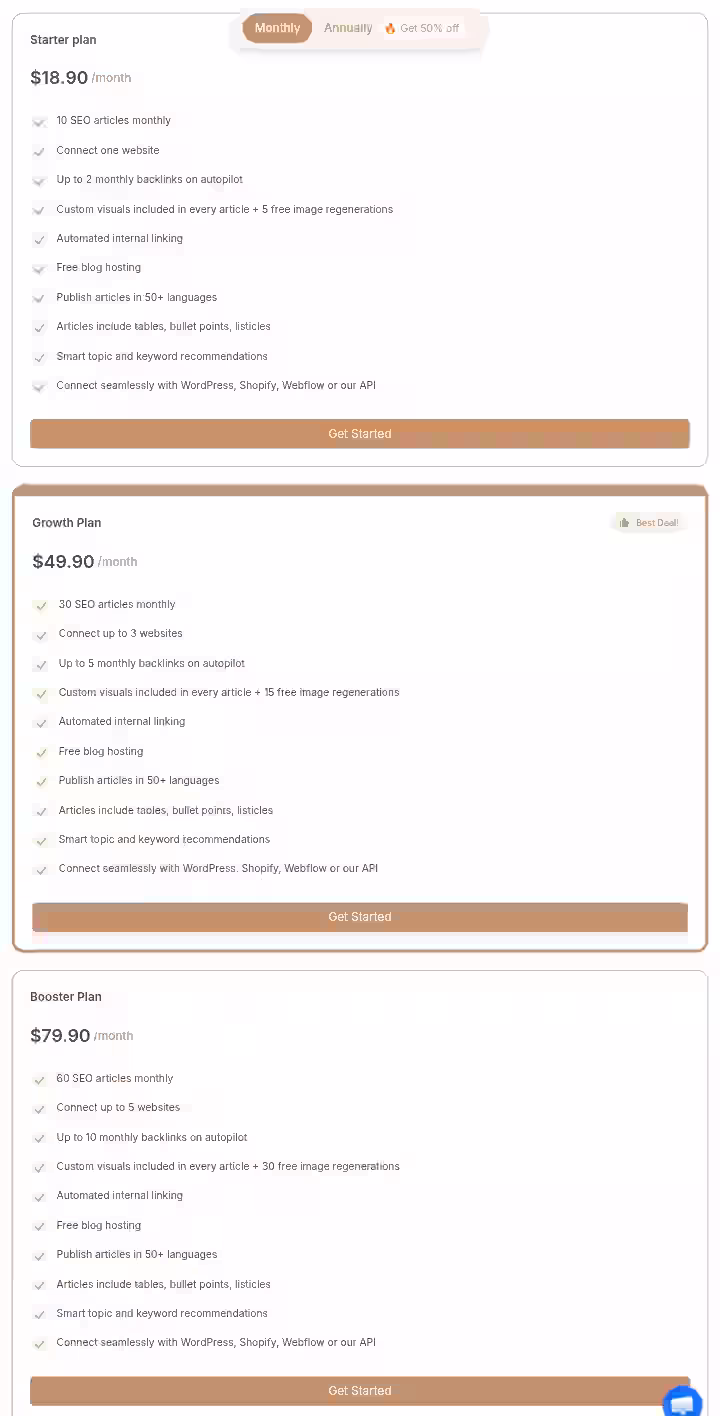Viewport: 720px width, 1416px height.
Task: Click the thumbs-up icon in the Best Deal badge
Action: [625, 521]
